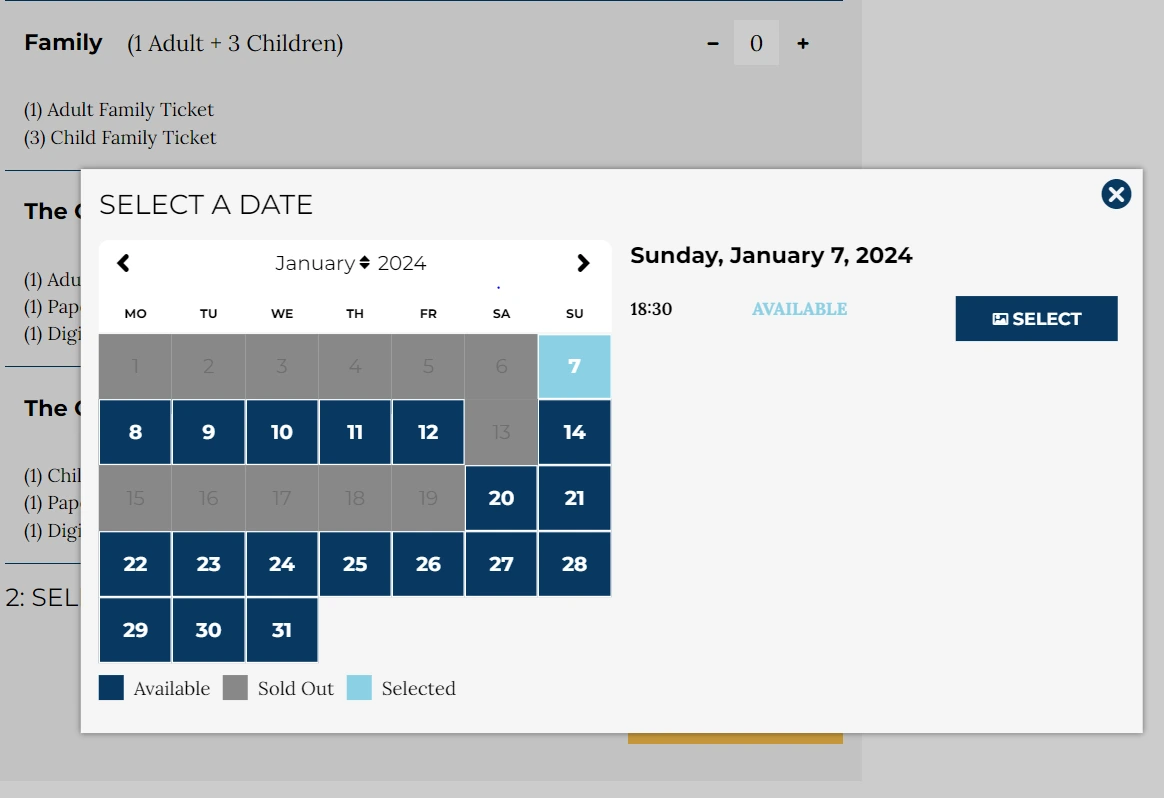Image resolution: width=1164 pixels, height=798 pixels.
Task: Increase Family ticket quantity with plus
Action: pos(803,44)
